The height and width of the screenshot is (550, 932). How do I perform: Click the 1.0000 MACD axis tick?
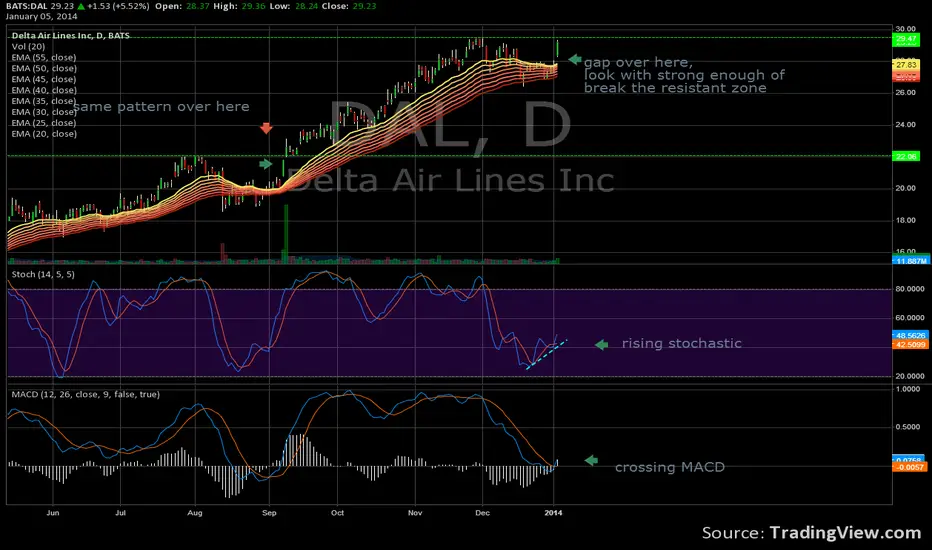point(908,389)
